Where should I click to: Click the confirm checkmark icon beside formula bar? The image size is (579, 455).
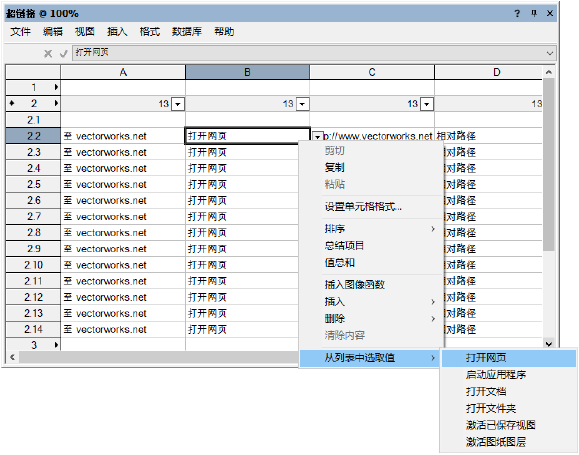pos(64,54)
